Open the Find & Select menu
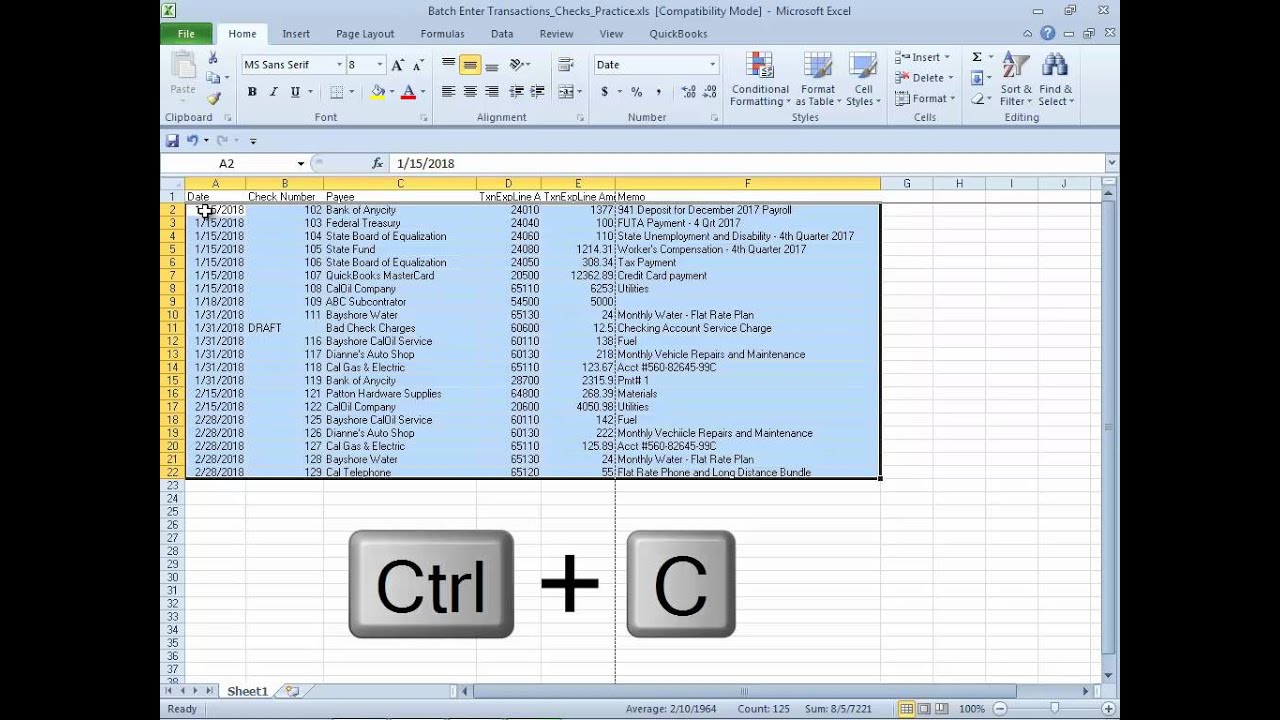 [1055, 80]
